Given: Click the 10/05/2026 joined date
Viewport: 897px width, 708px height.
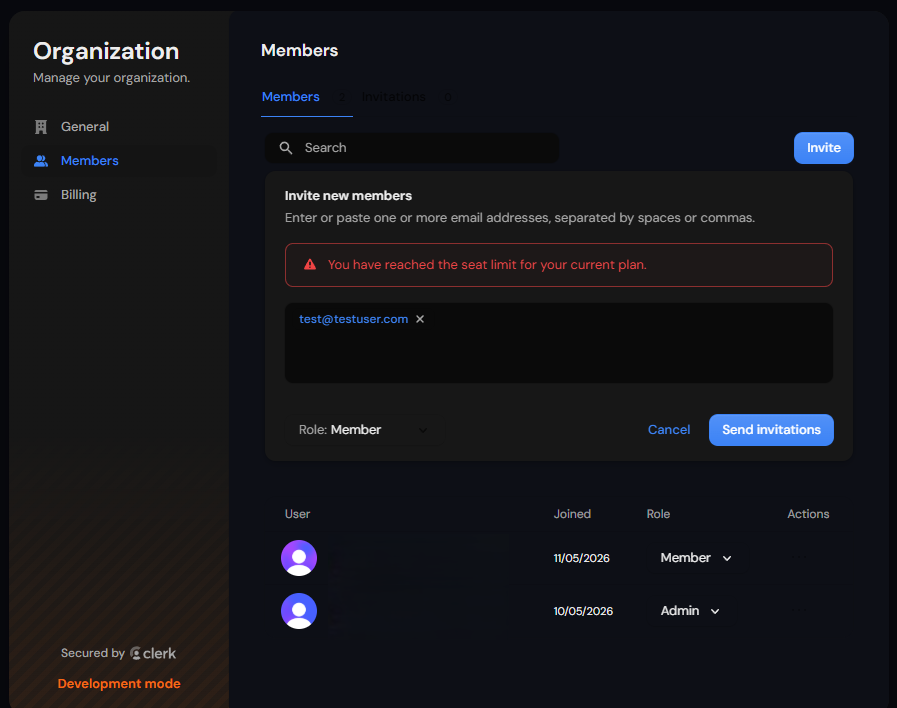Looking at the screenshot, I should [583, 611].
